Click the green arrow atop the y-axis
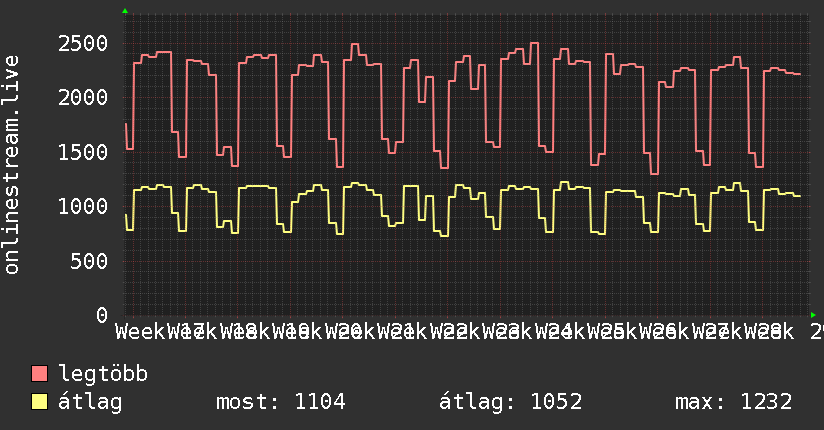This screenshot has height=430, width=824. [125, 11]
